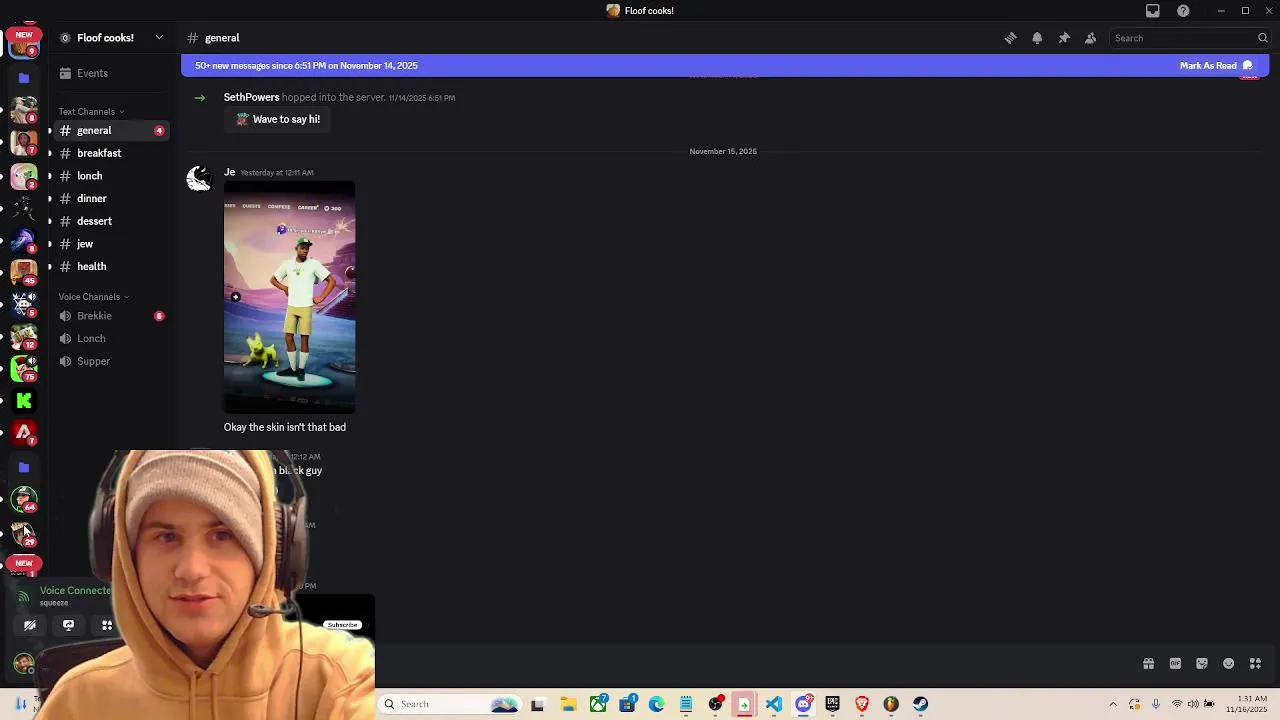Open the taskbar volume icon
Screen dimensions: 1280x720
[x=1193, y=704]
